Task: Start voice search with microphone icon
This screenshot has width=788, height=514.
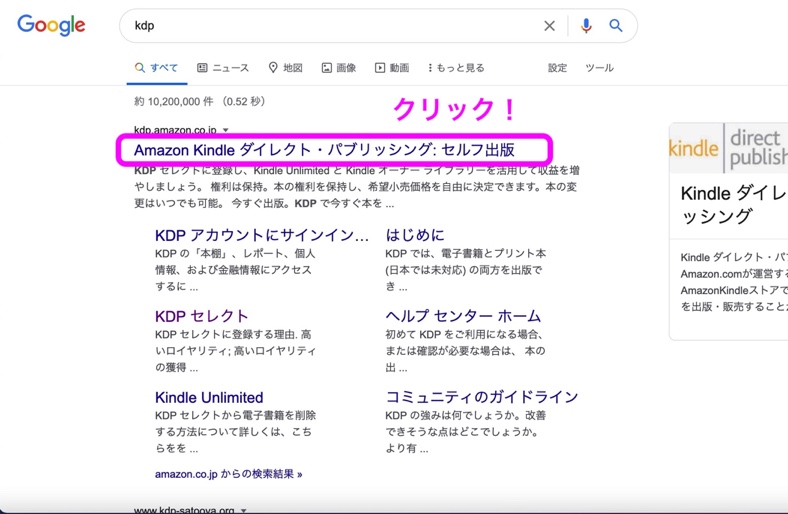Action: 586,26
